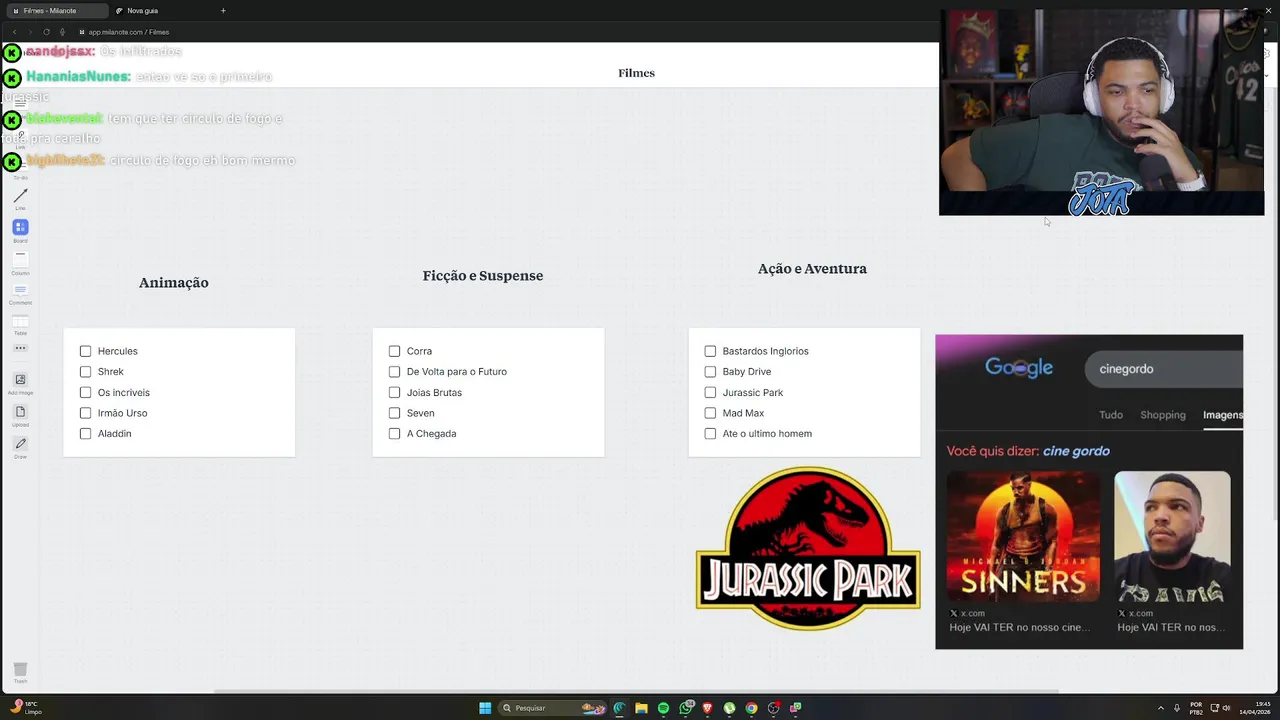Click the POR PTB2 language indicator

tap(1196, 708)
